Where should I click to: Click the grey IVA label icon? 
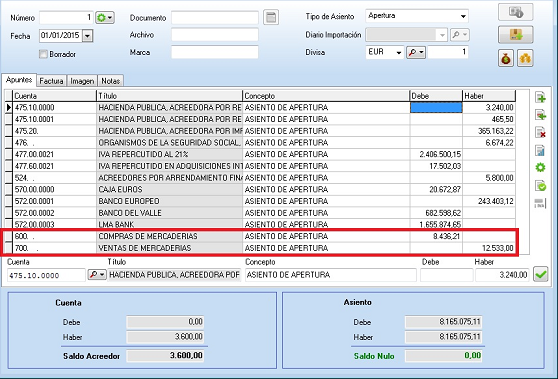tap(540, 203)
